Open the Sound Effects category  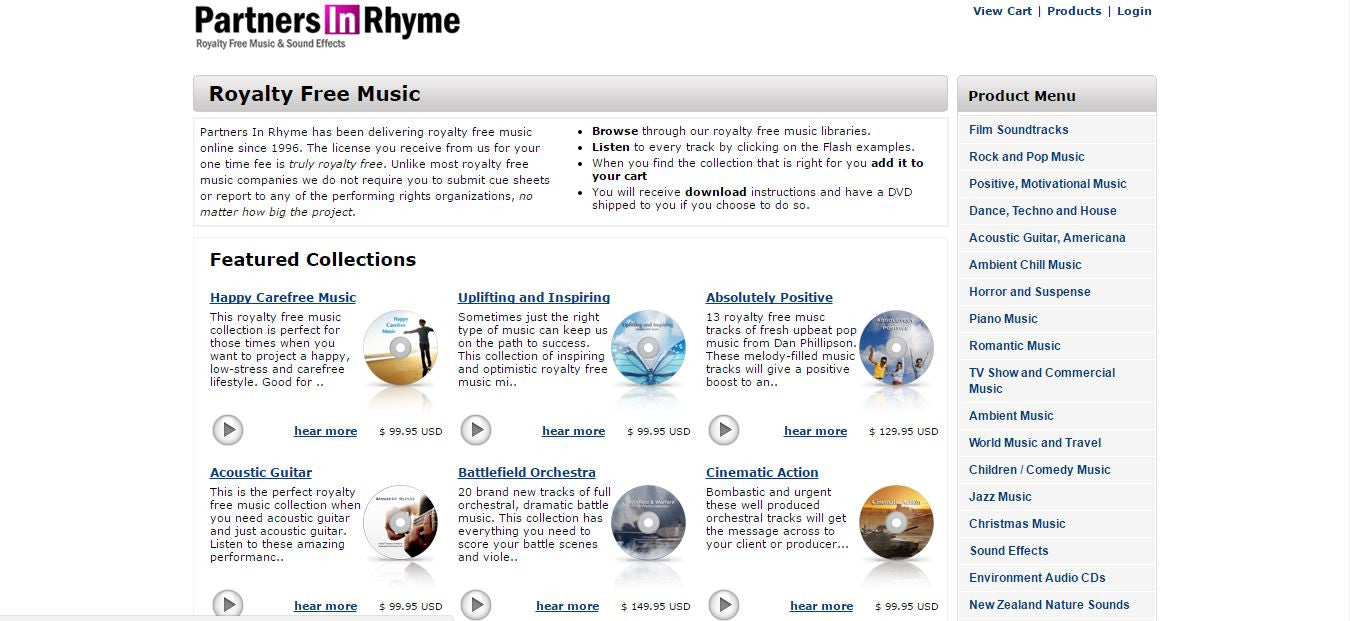[1009, 551]
